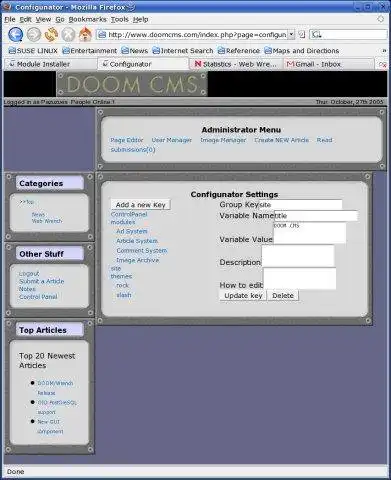Open the Go menu
Image resolution: width=391 pixels, height=480 pixels.
point(60,20)
